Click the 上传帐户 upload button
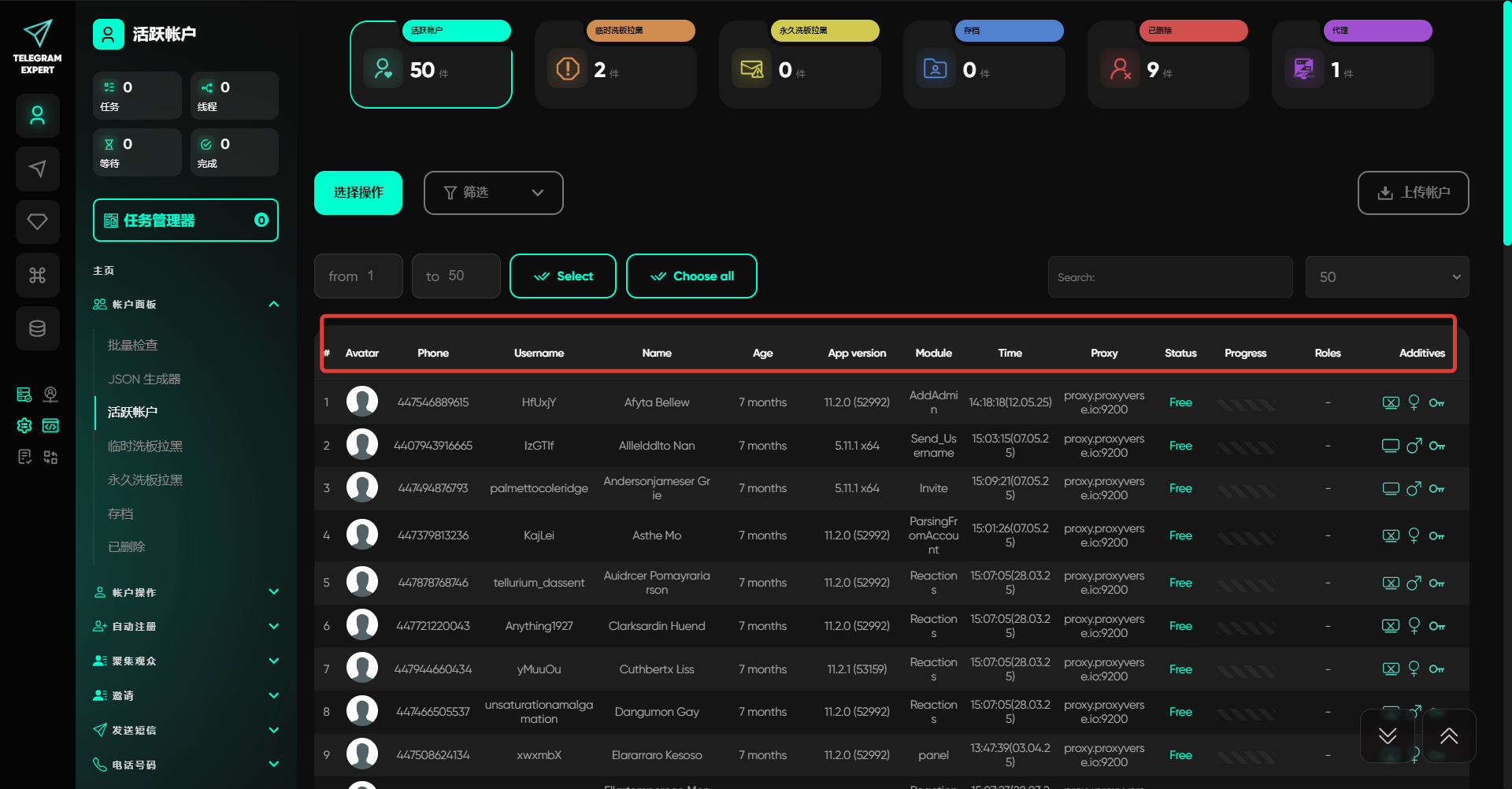 1413,193
